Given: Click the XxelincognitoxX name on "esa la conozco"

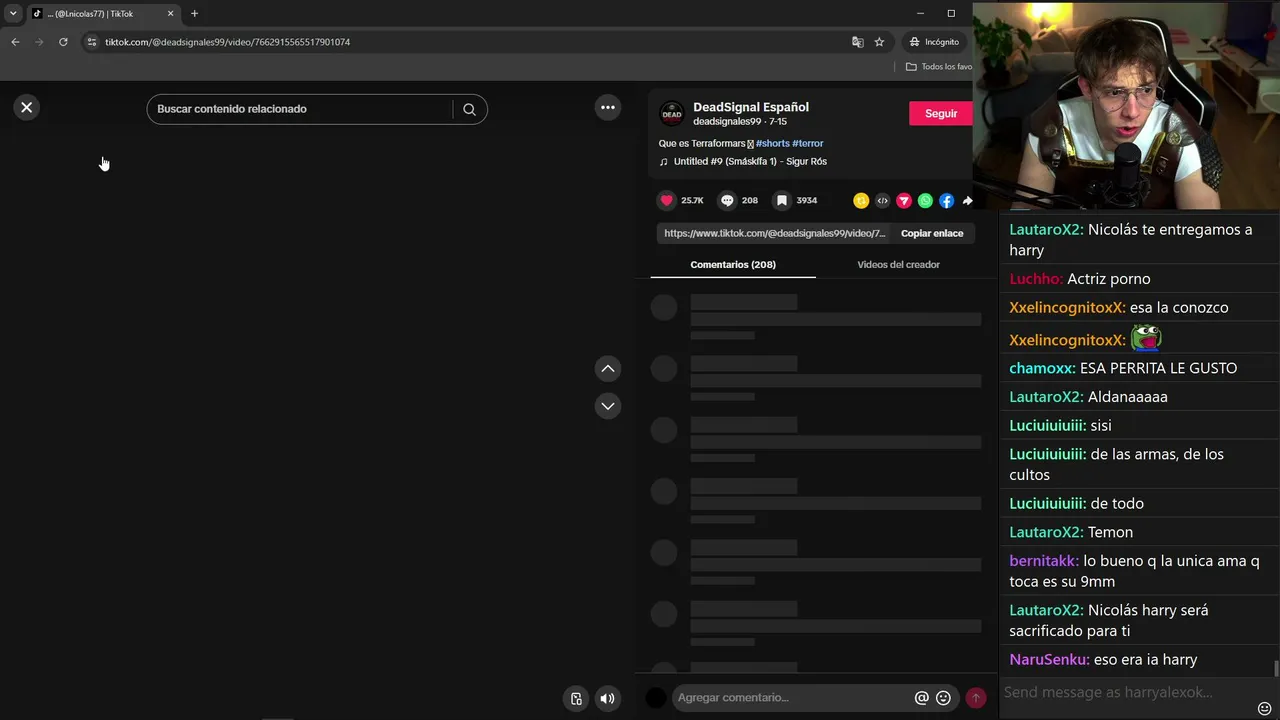Looking at the screenshot, I should 1067,308.
